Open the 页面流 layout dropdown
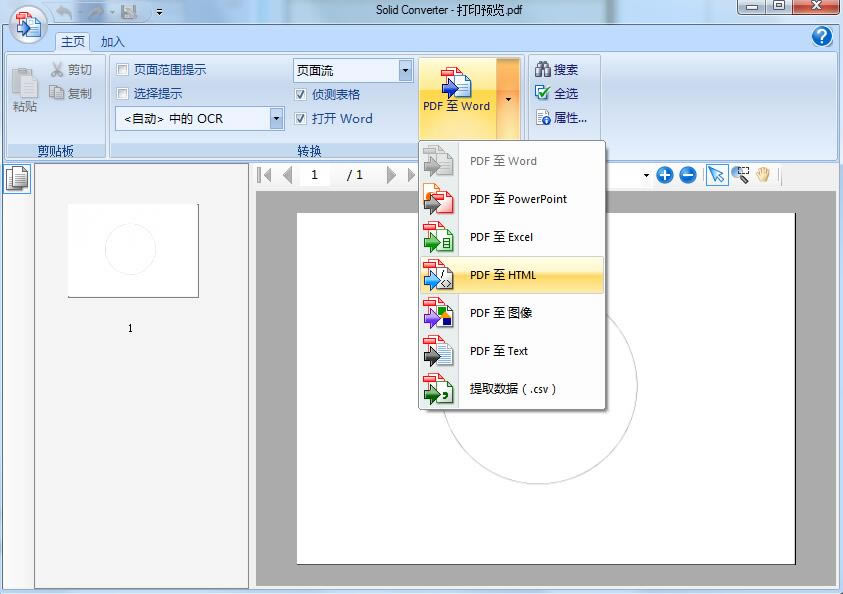Viewport: 843px width, 594px height. coord(405,70)
